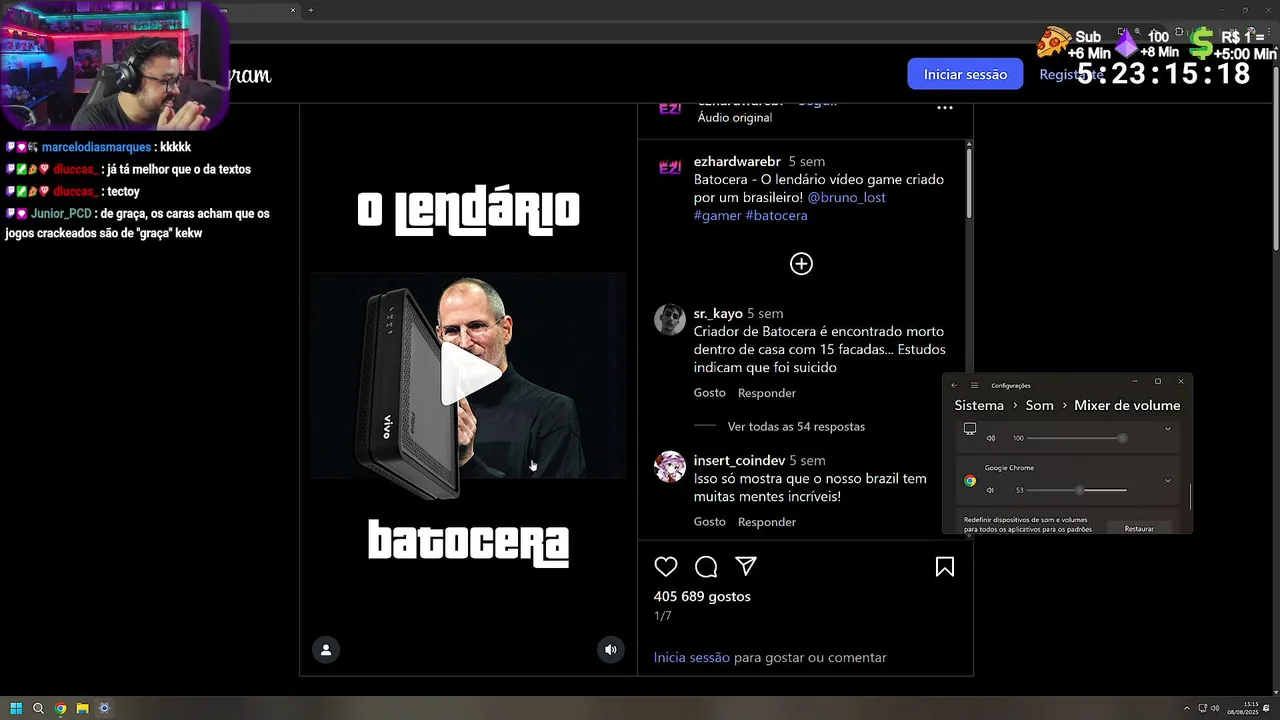
Task: Go back in Configurações window
Action: click(x=954, y=385)
